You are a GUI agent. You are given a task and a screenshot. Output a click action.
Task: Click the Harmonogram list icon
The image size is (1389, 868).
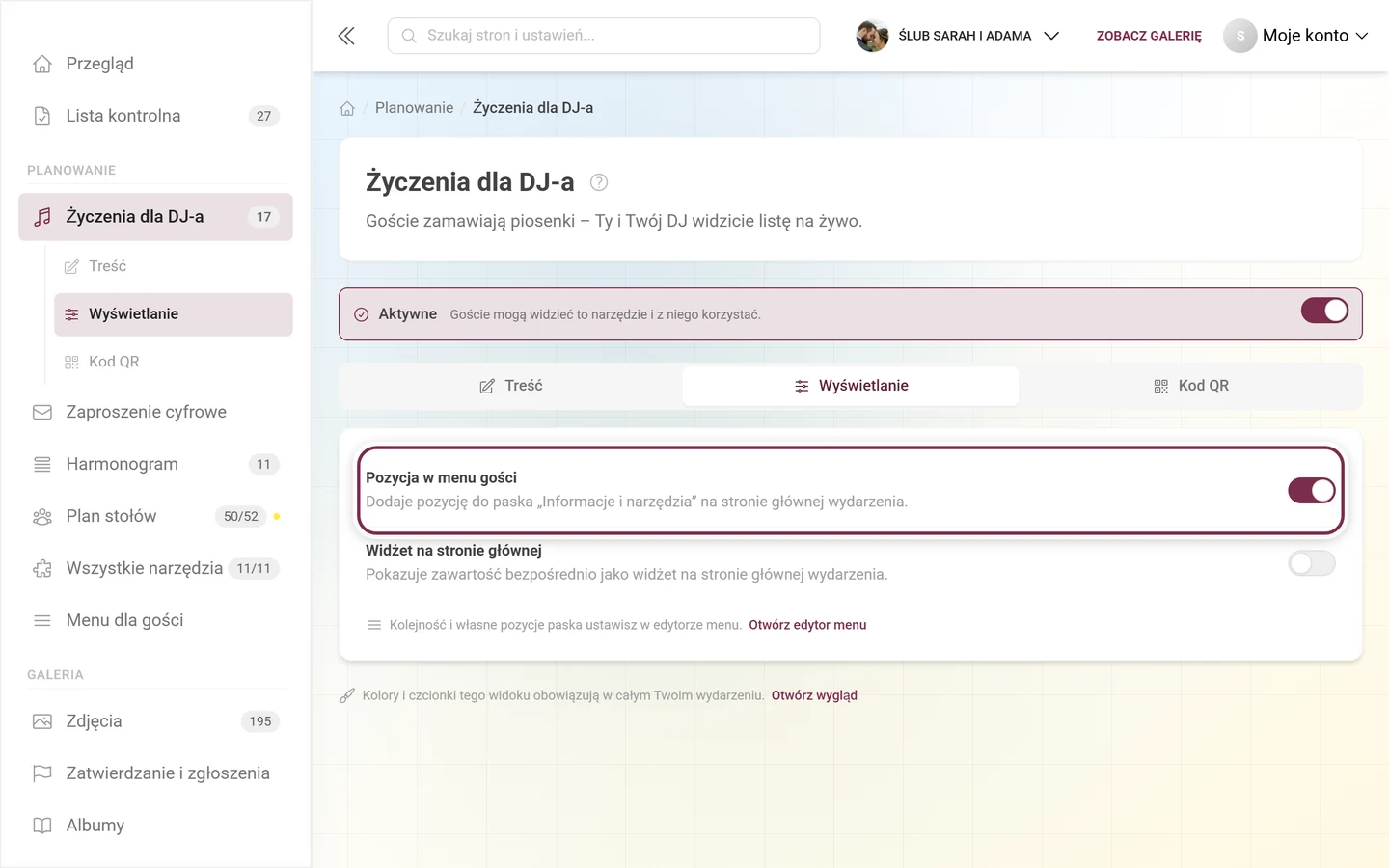42,464
